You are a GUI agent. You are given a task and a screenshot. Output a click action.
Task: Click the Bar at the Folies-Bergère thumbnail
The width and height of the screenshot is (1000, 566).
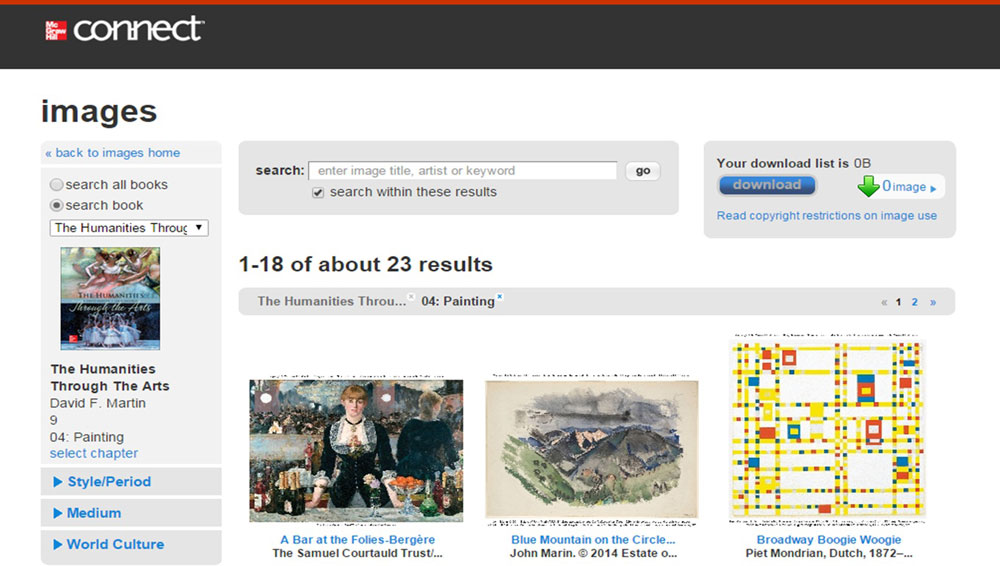click(x=357, y=451)
